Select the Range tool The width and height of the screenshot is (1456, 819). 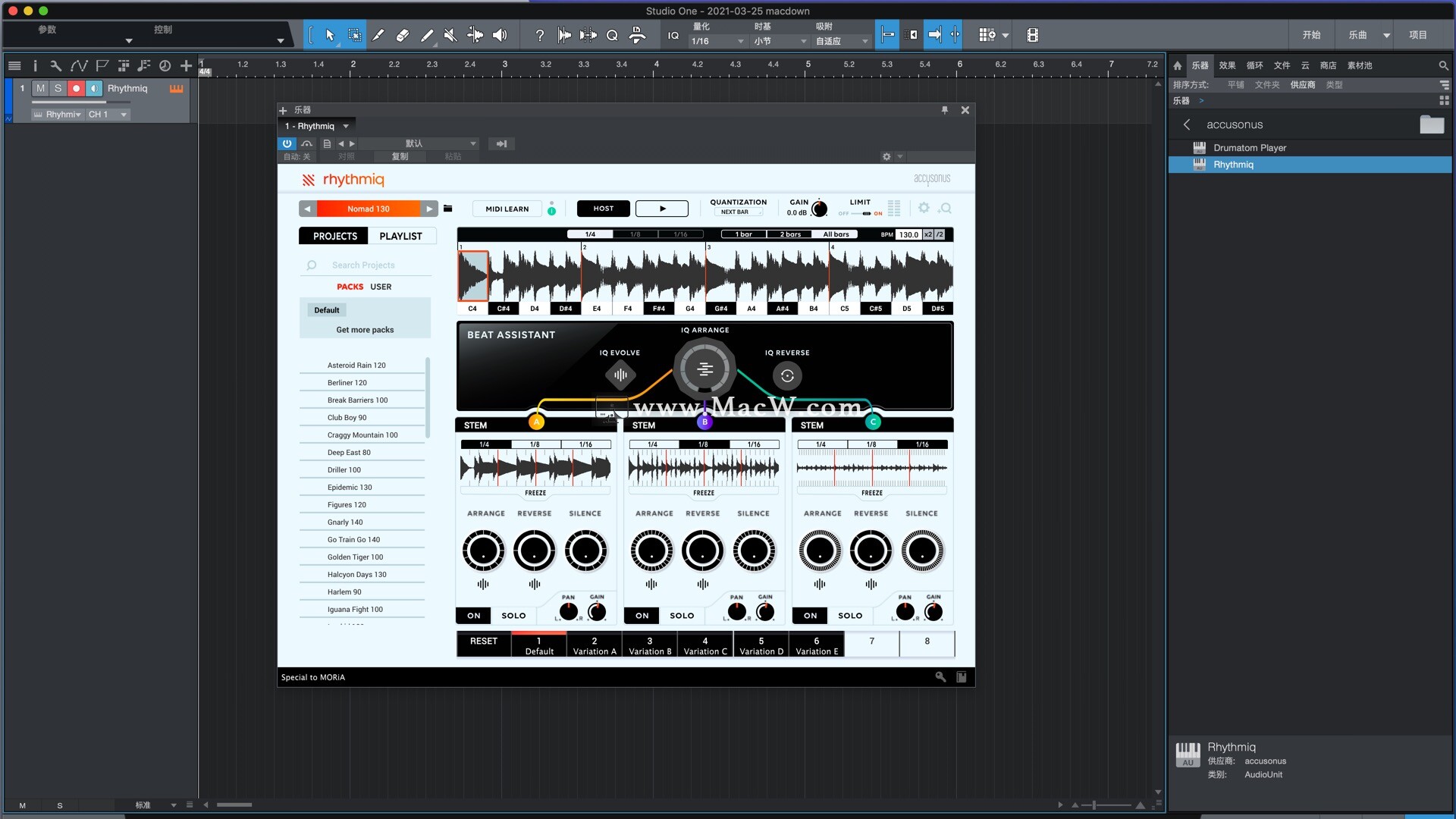[x=354, y=35]
